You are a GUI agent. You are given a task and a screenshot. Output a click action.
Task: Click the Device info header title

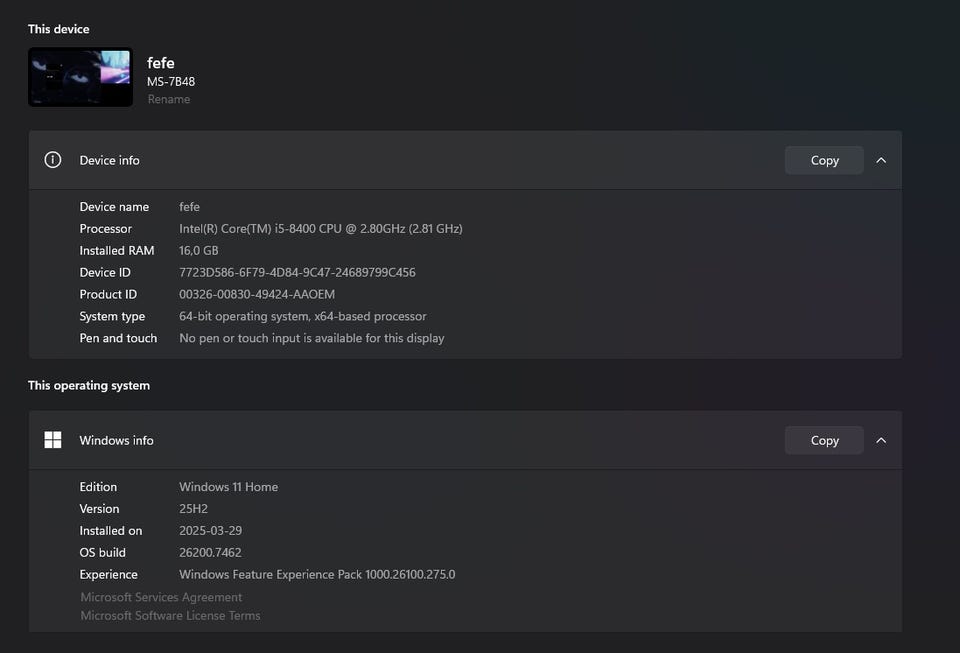110,160
